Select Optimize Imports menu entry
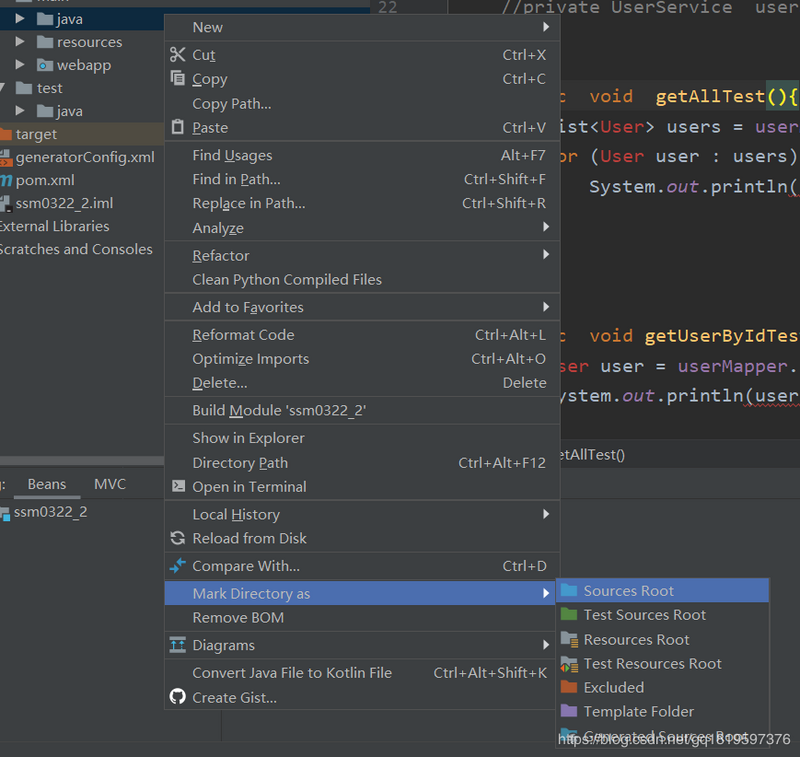This screenshot has height=757, width=800. click(250, 359)
